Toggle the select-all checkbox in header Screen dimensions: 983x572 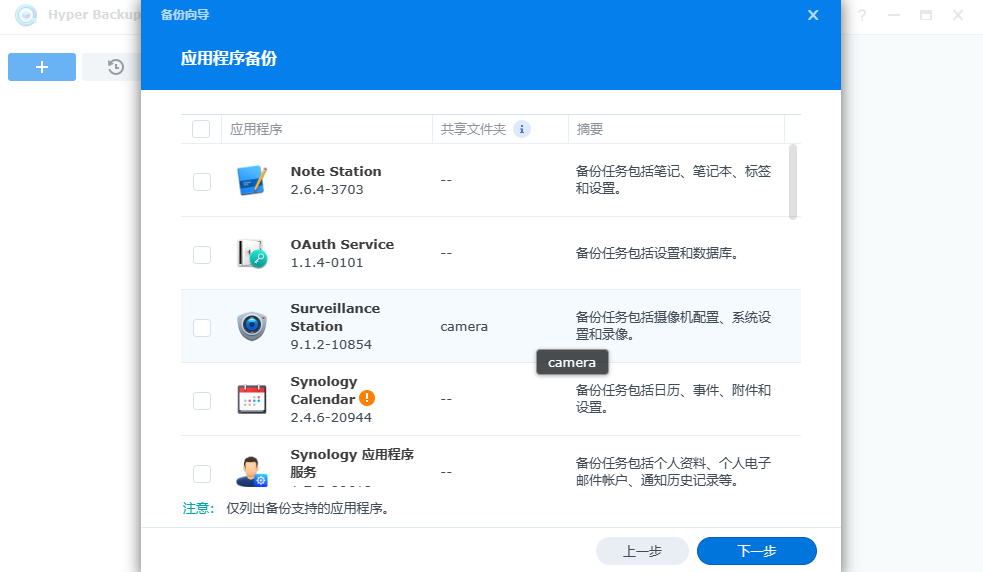point(201,129)
